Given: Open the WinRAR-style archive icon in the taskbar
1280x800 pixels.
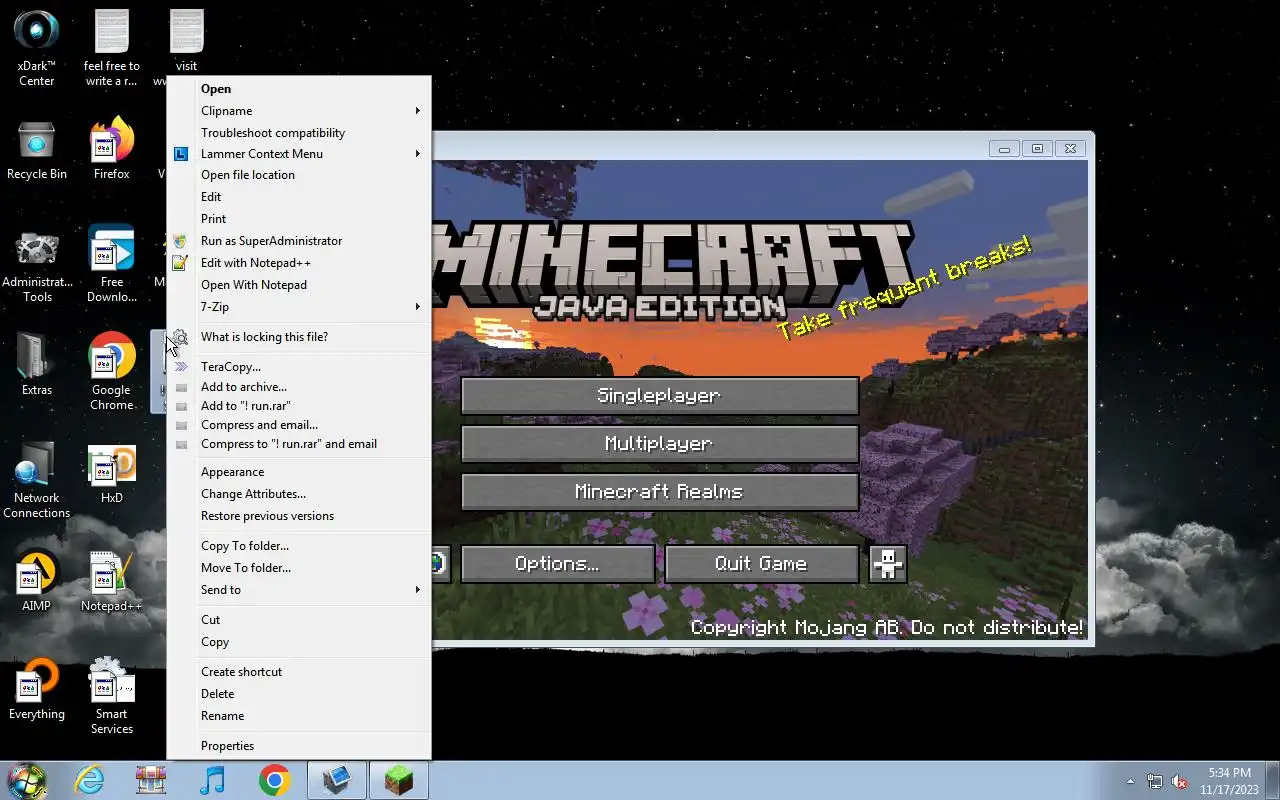Looking at the screenshot, I should pyautogui.click(x=151, y=780).
